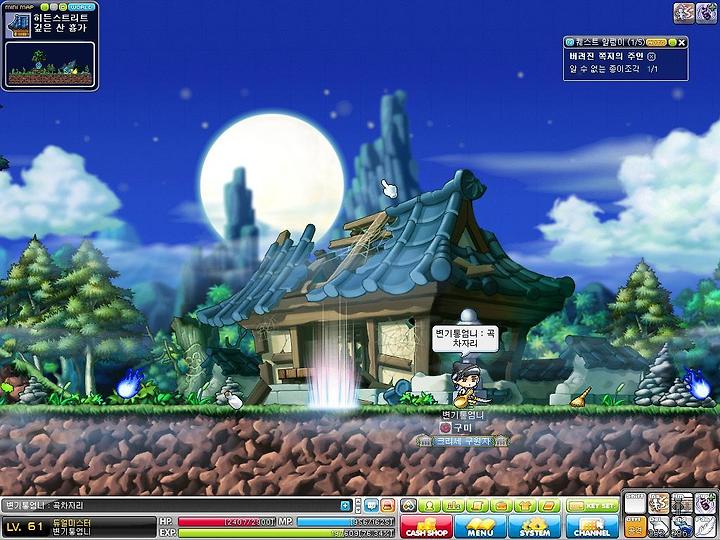Use the Pdn quick slot skill
Screen dimensions: 720x540
(704, 527)
